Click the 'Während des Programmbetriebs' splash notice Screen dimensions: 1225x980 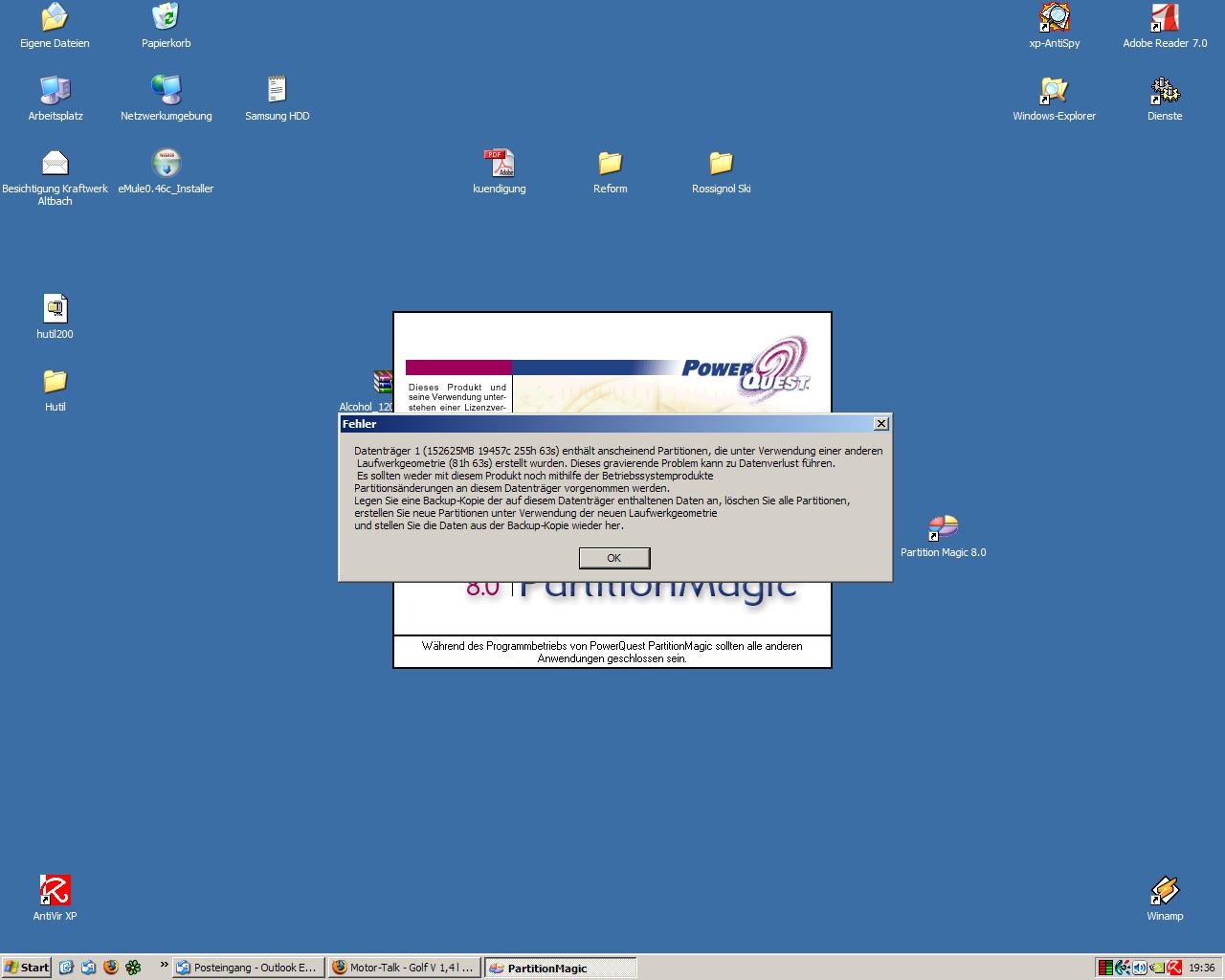pyautogui.click(x=612, y=652)
